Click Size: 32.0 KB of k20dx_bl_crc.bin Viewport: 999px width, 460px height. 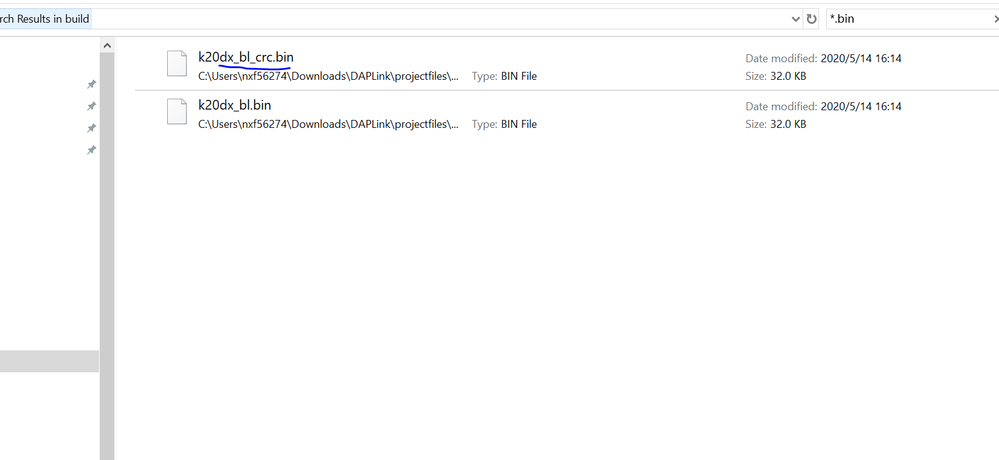pos(775,76)
